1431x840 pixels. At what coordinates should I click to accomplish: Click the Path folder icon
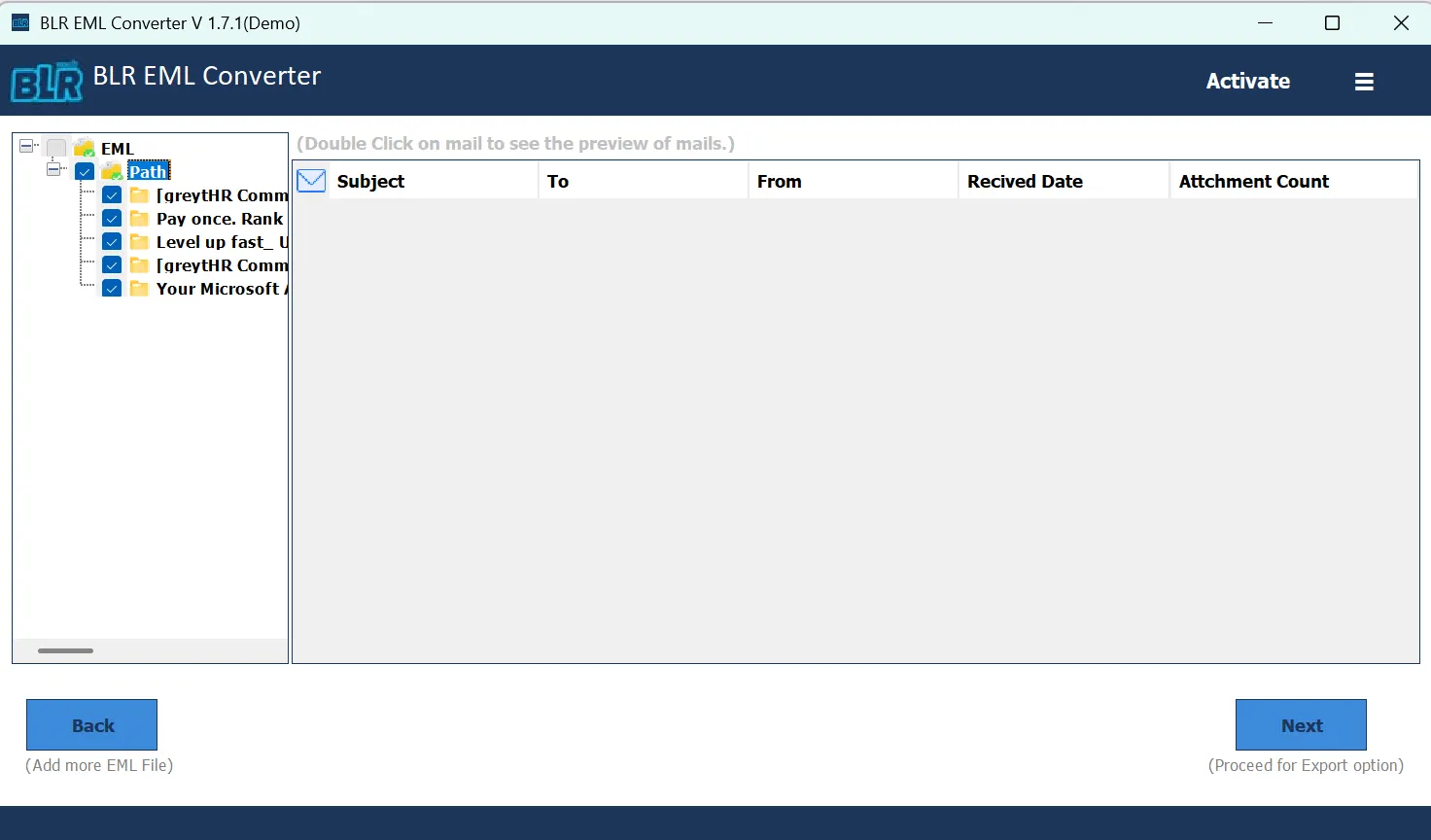112,172
